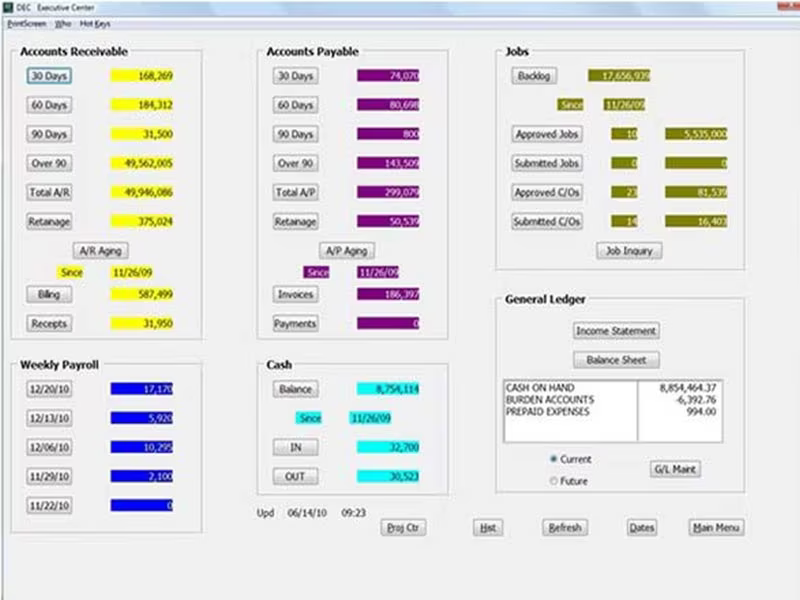
Task: Click the A/R Aging button
Action: point(101,251)
